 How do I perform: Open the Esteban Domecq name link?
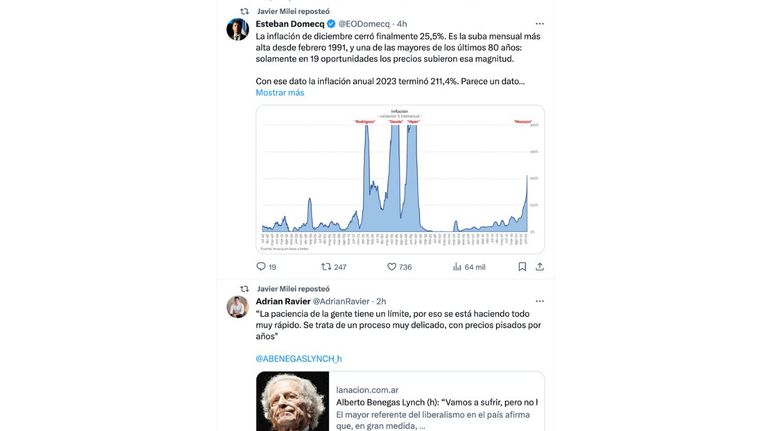point(290,24)
